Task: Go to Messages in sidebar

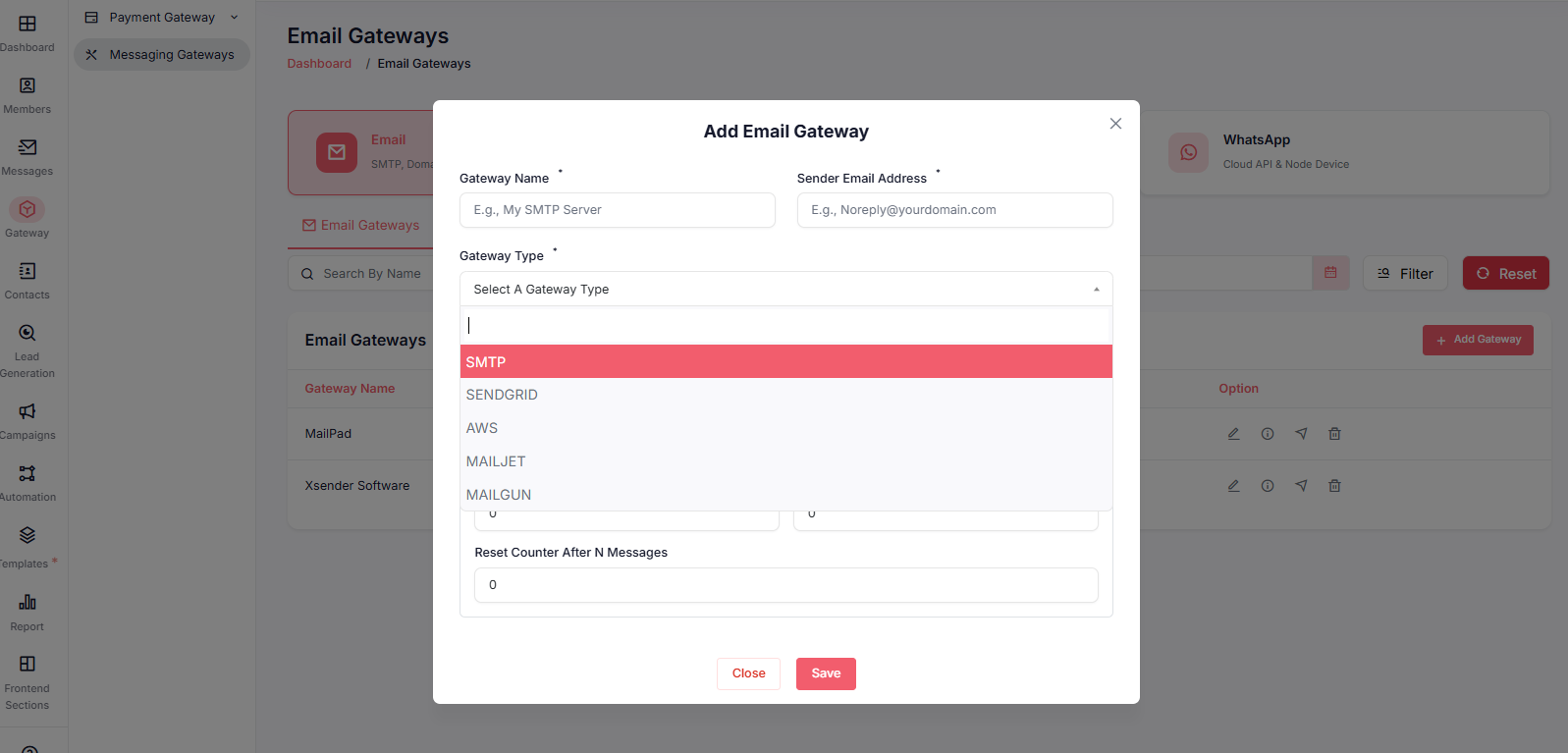Action: pos(27,148)
